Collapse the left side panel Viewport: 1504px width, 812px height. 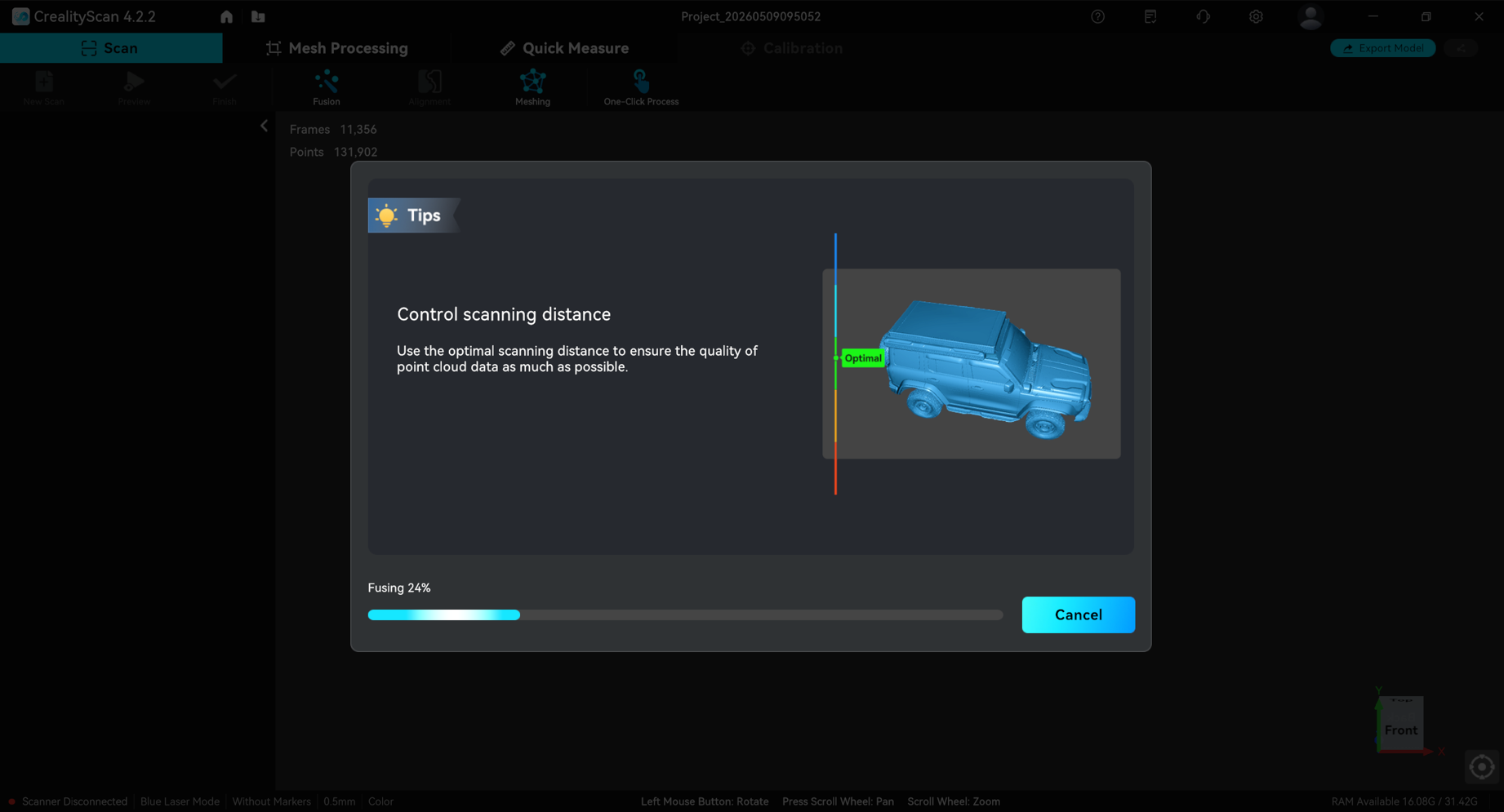pos(264,126)
